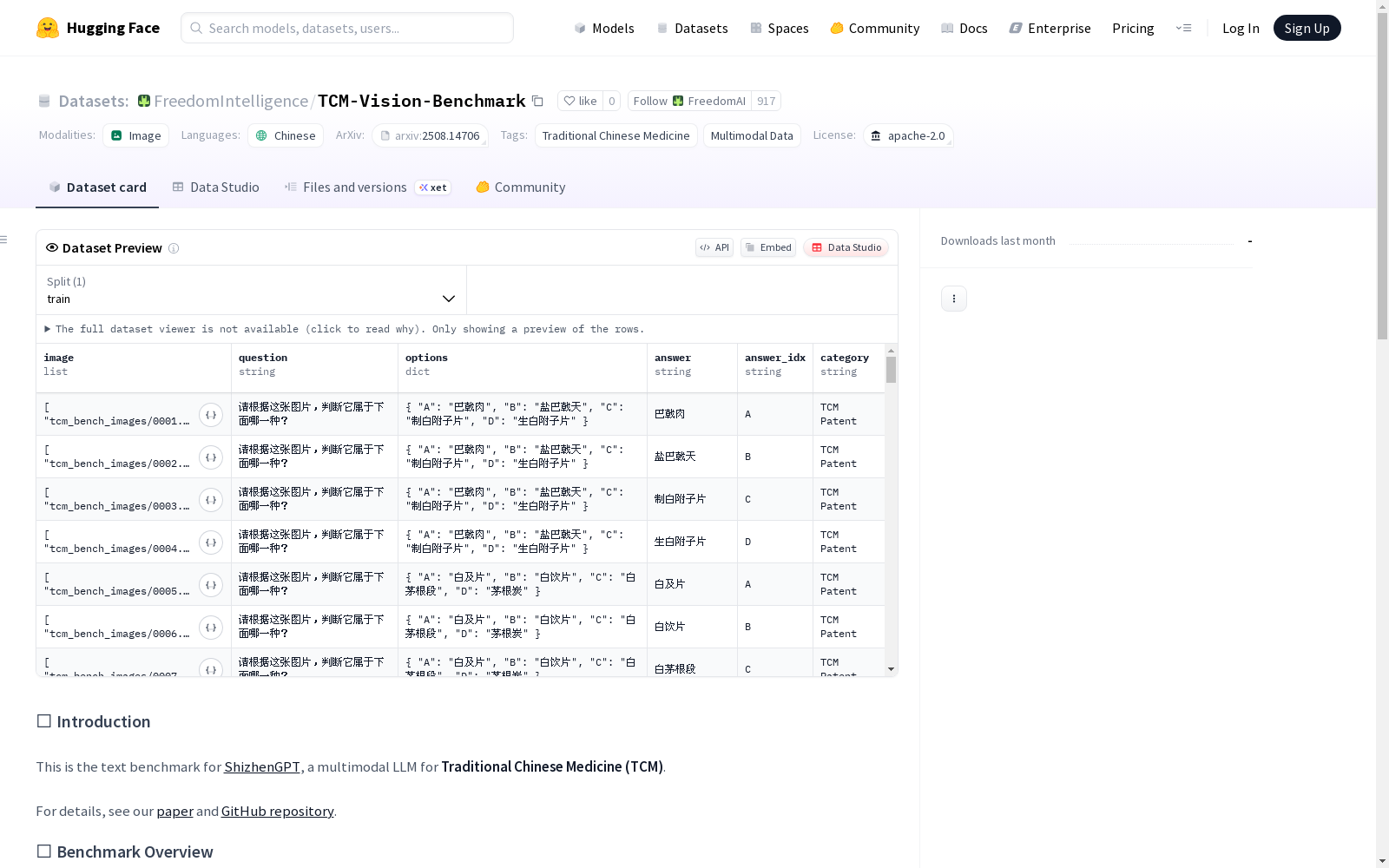Click the FreedomIntelligence organization avatar
Screen dimensions: 1389x868
pos(144,102)
